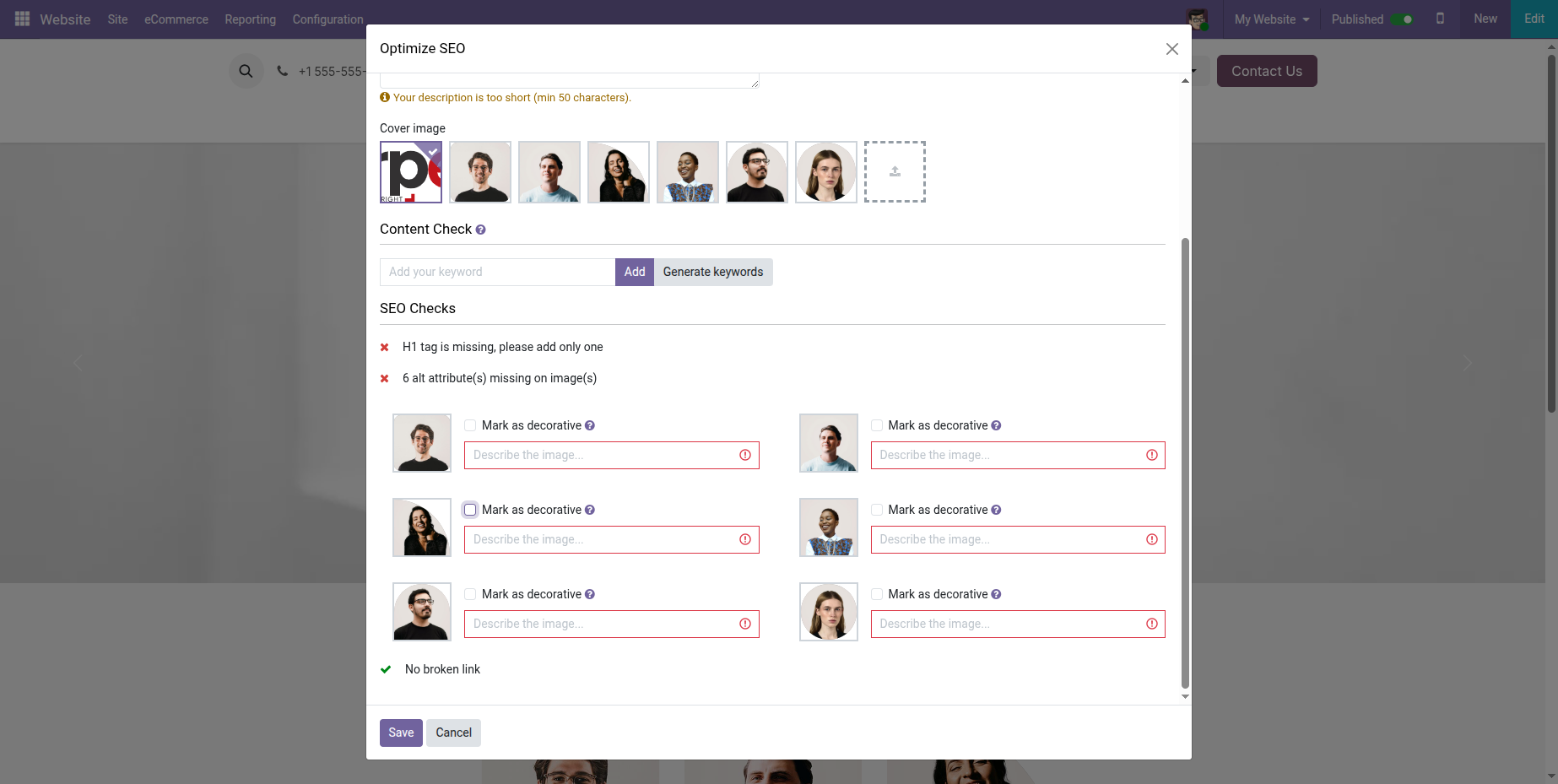Open the My Website dropdown
The height and width of the screenshot is (784, 1558).
pos(1272,19)
